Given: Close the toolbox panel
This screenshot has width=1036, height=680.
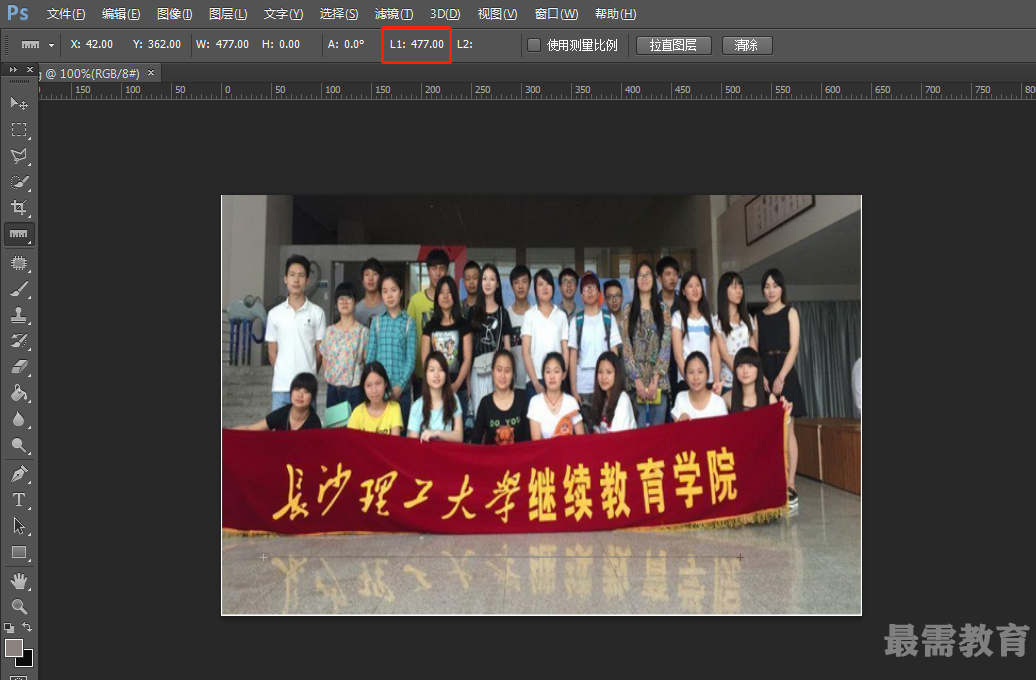Looking at the screenshot, I should click(30, 69).
